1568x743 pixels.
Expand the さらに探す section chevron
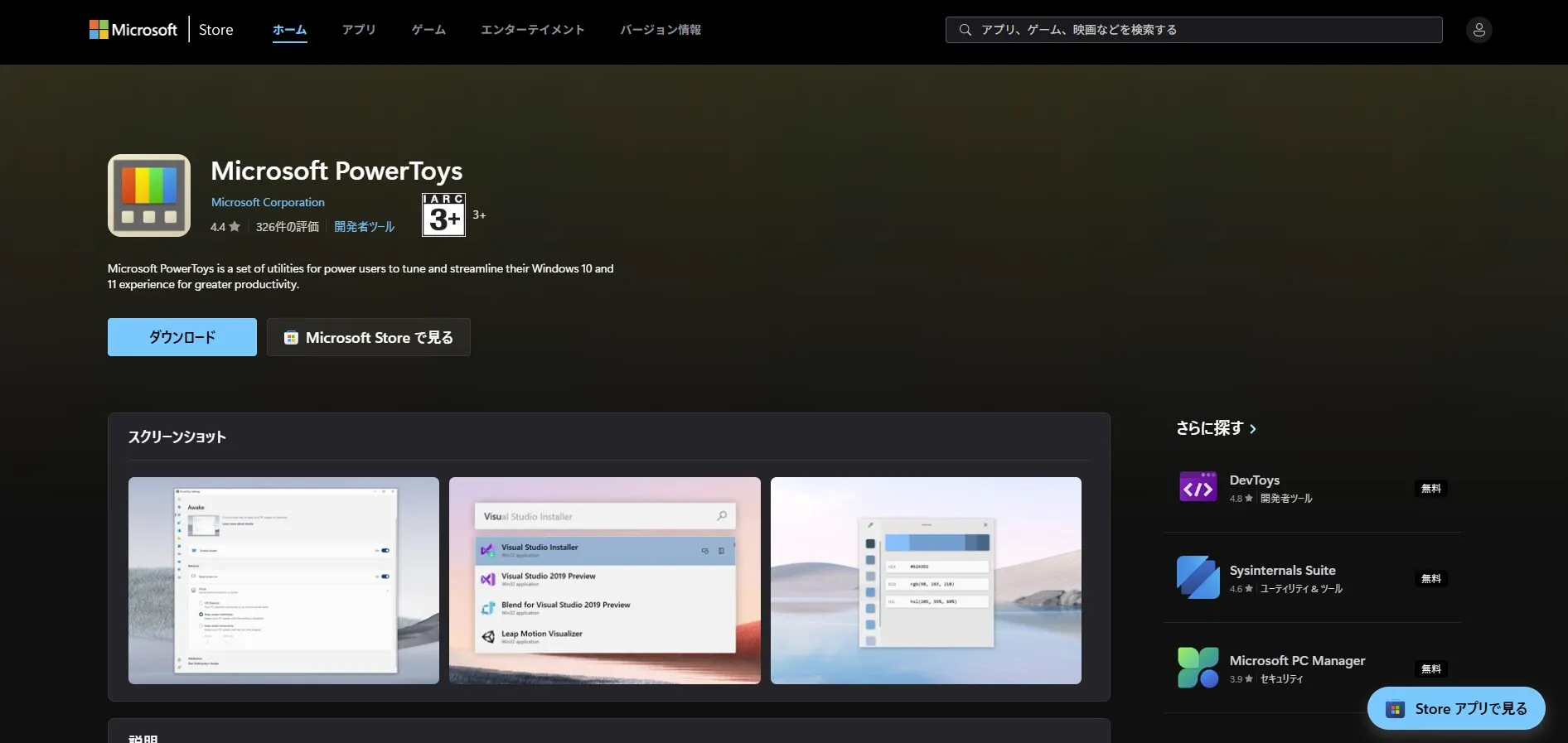pos(1252,429)
